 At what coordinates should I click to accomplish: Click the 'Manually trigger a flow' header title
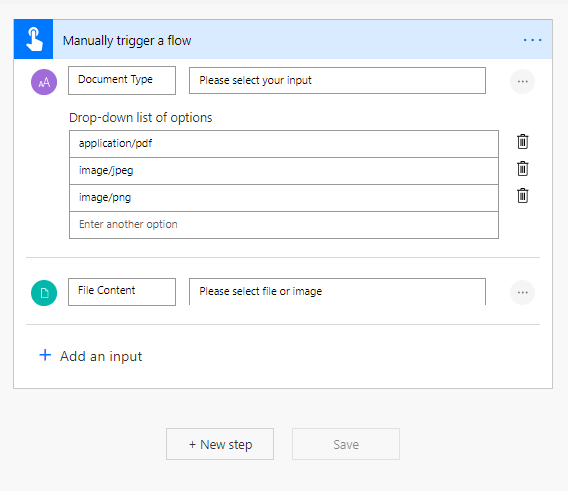click(x=127, y=41)
